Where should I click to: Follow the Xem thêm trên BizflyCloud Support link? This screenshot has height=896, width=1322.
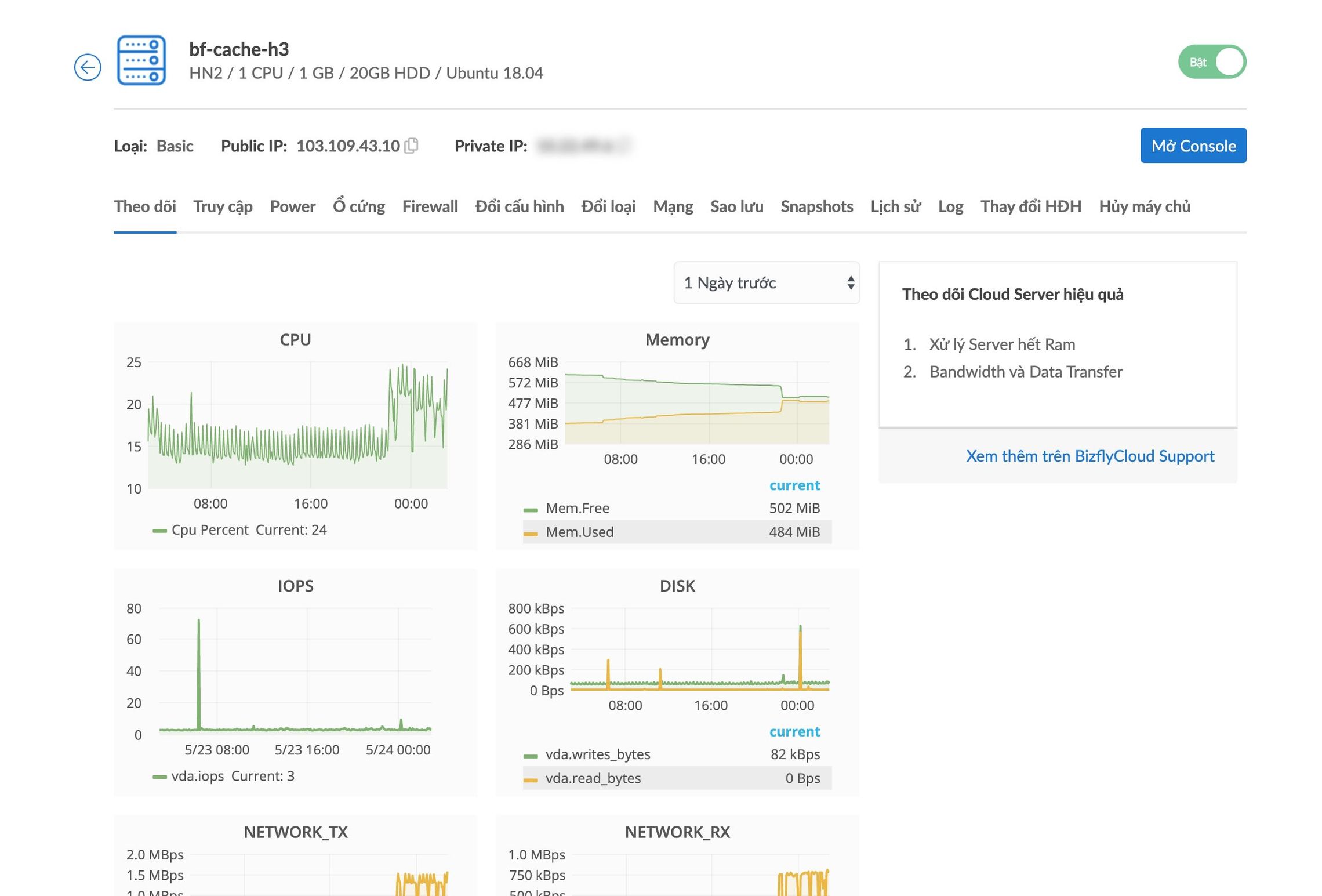[x=1089, y=456]
